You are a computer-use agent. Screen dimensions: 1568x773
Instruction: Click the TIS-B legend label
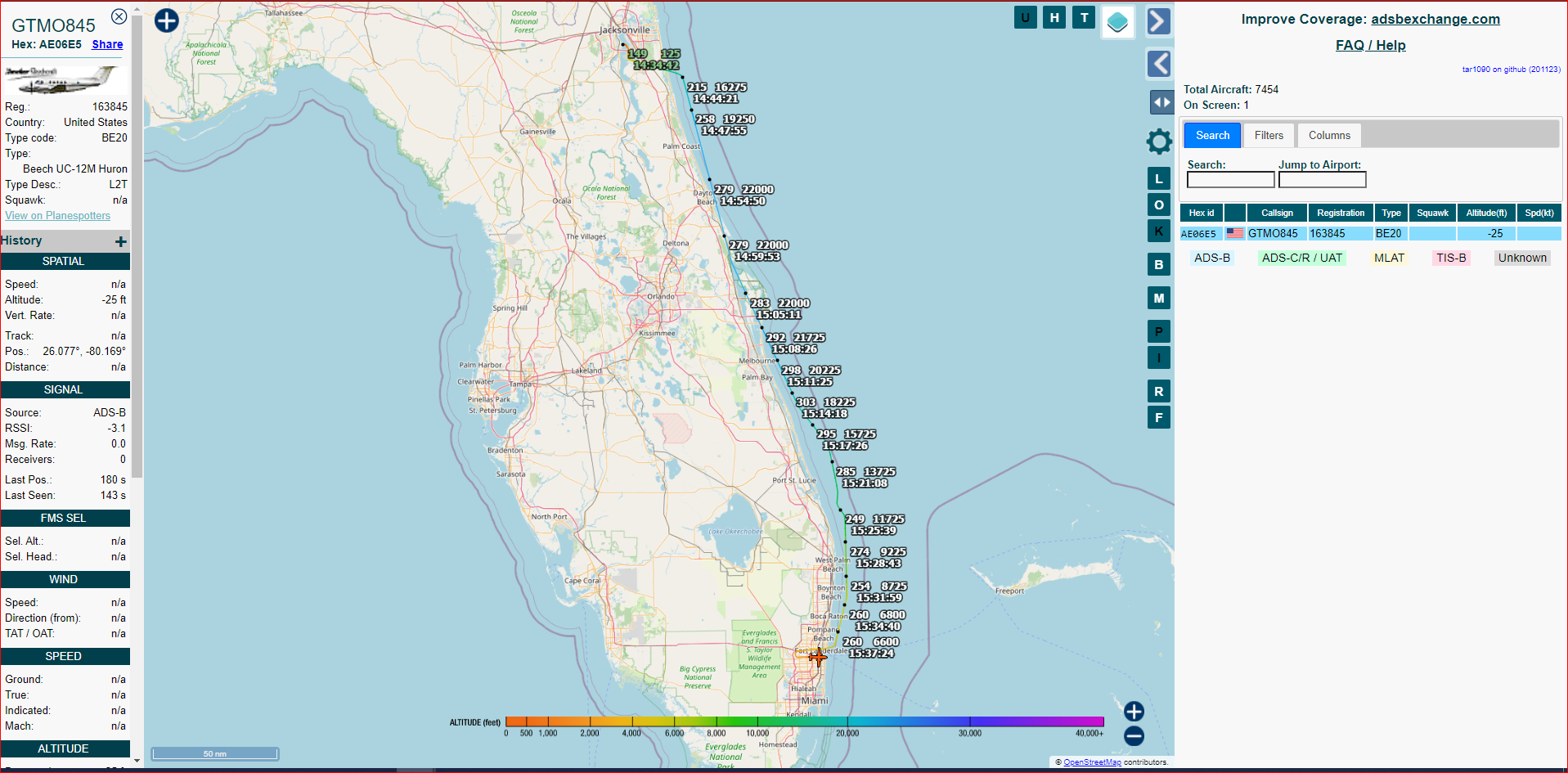pyautogui.click(x=1451, y=258)
